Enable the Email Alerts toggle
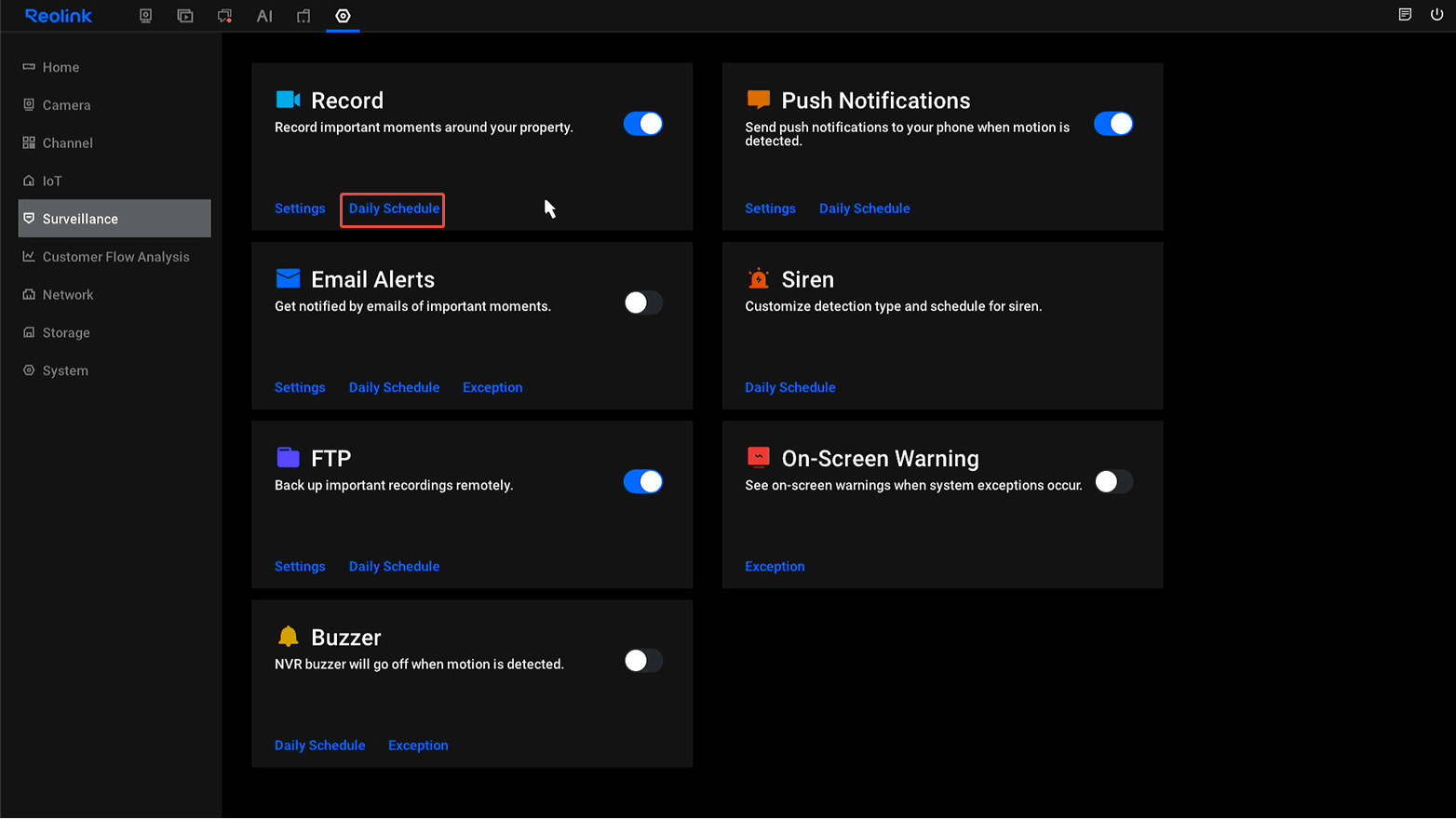Image resolution: width=1456 pixels, height=820 pixels. 642,302
